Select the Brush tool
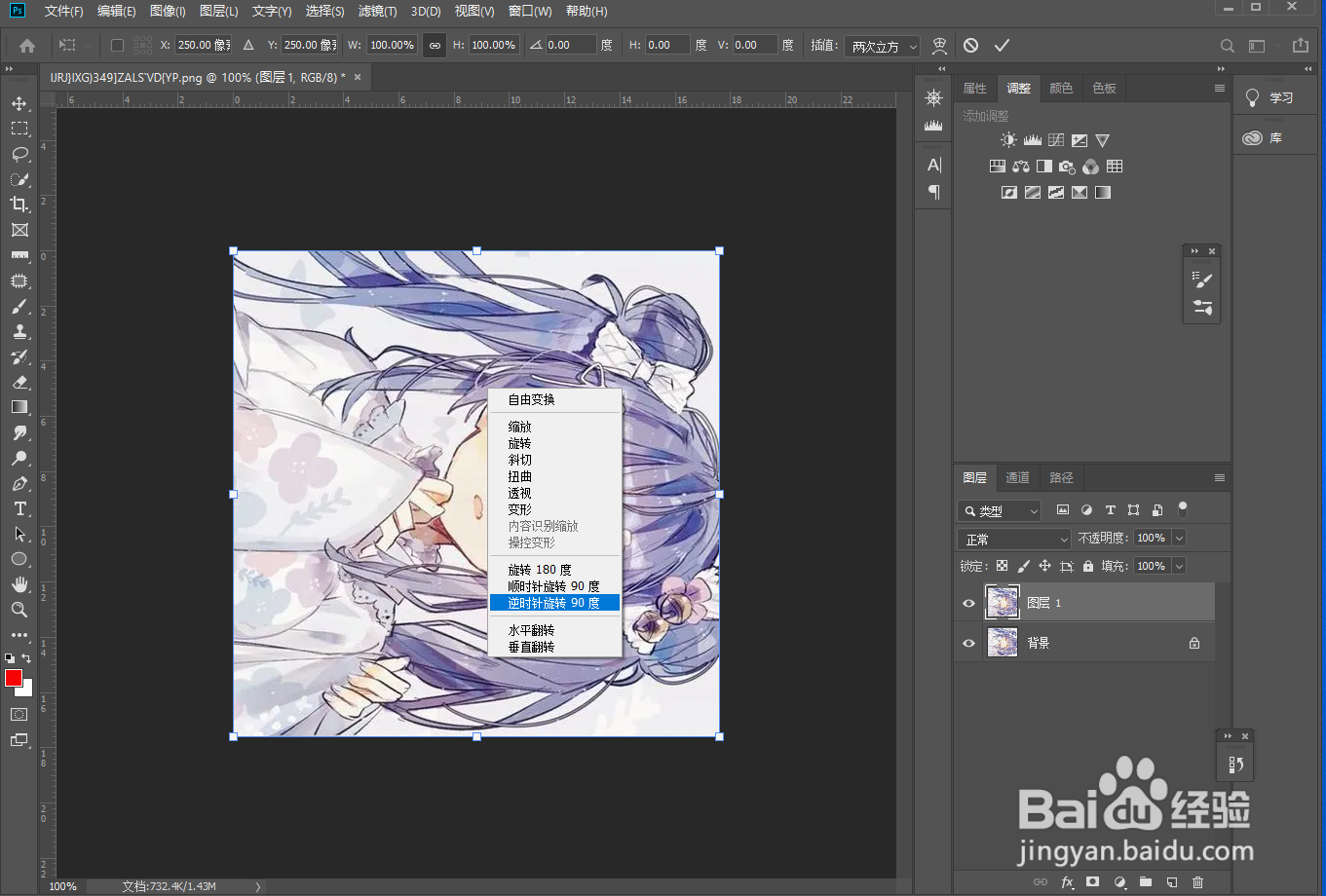 point(19,306)
